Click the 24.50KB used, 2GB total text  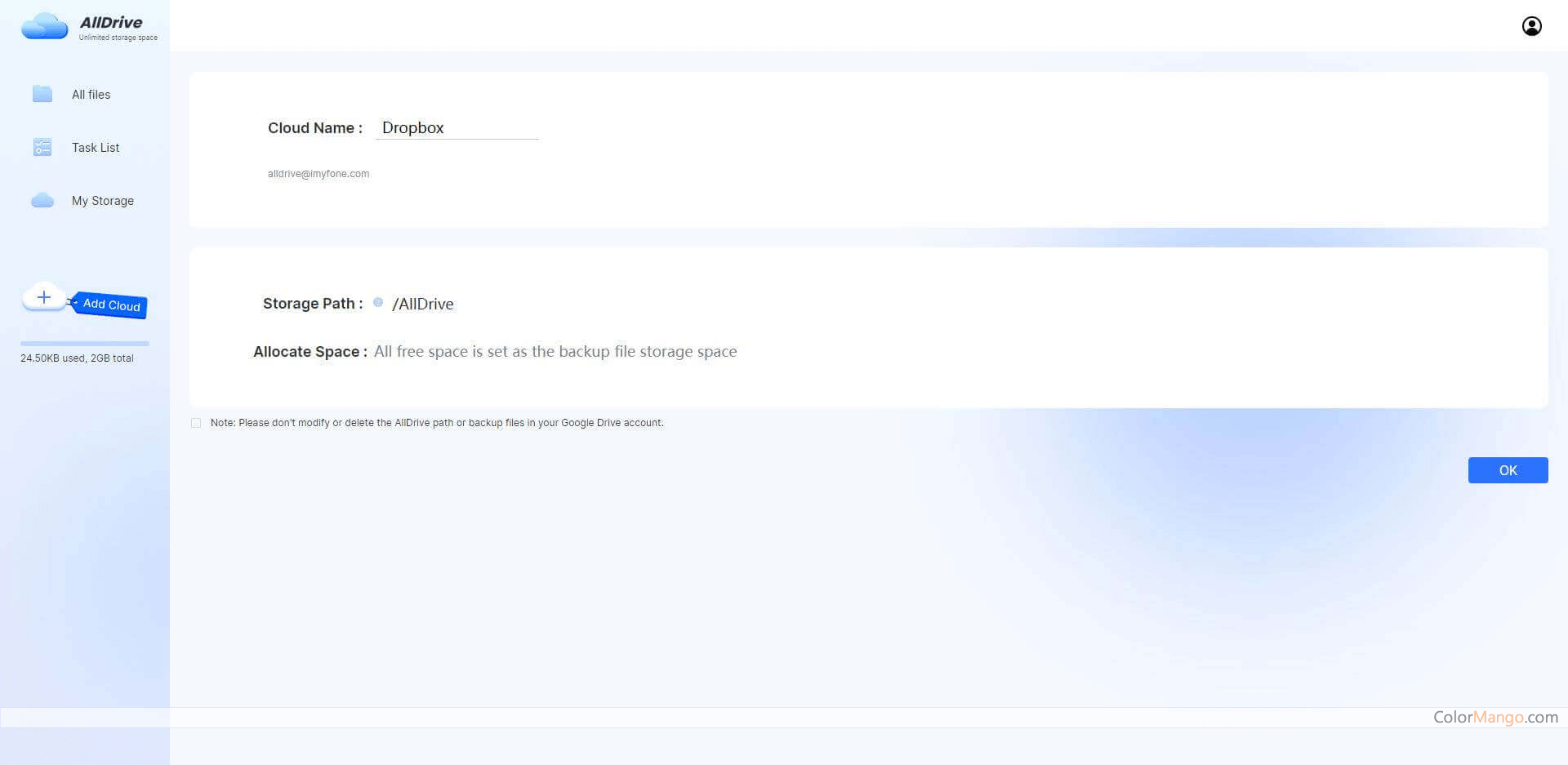[x=77, y=358]
